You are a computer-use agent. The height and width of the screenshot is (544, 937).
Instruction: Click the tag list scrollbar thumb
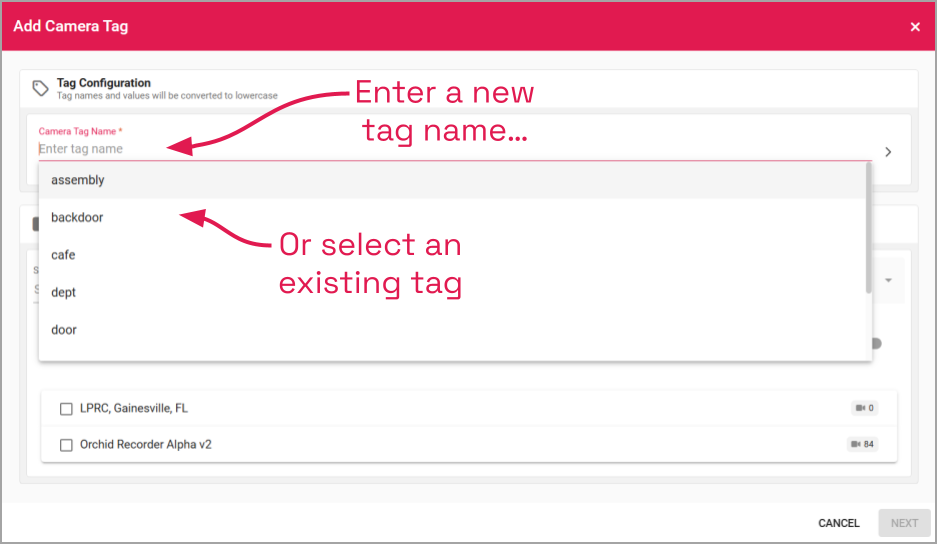[868, 230]
